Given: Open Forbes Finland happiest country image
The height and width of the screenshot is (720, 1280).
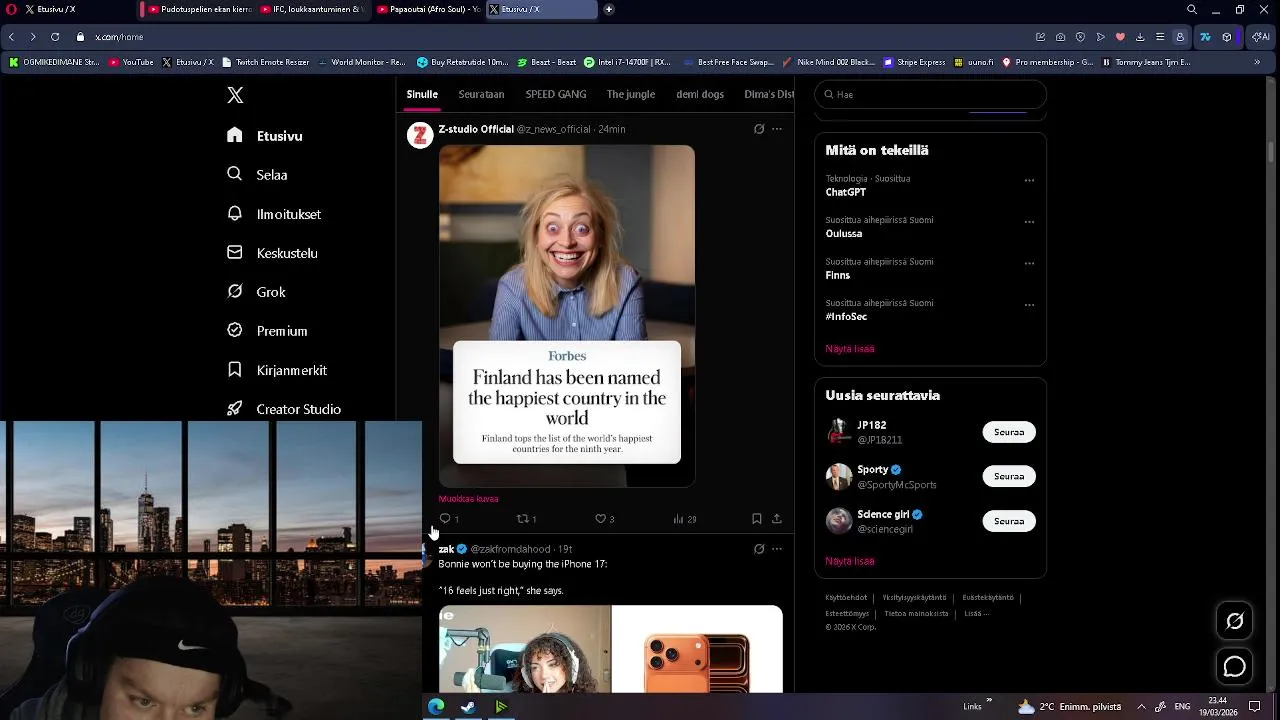Looking at the screenshot, I should tap(567, 315).
